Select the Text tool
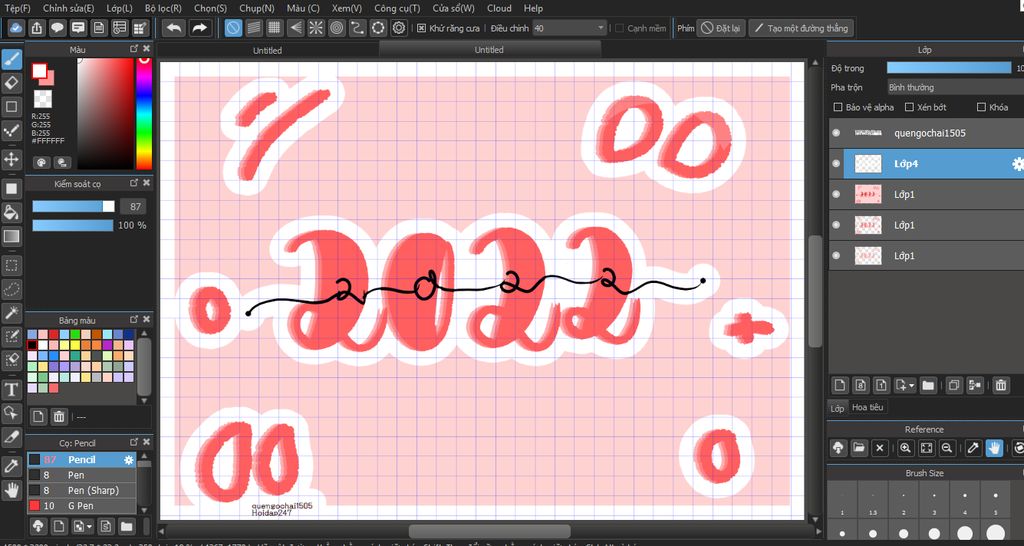The width and height of the screenshot is (1024, 546). point(12,390)
